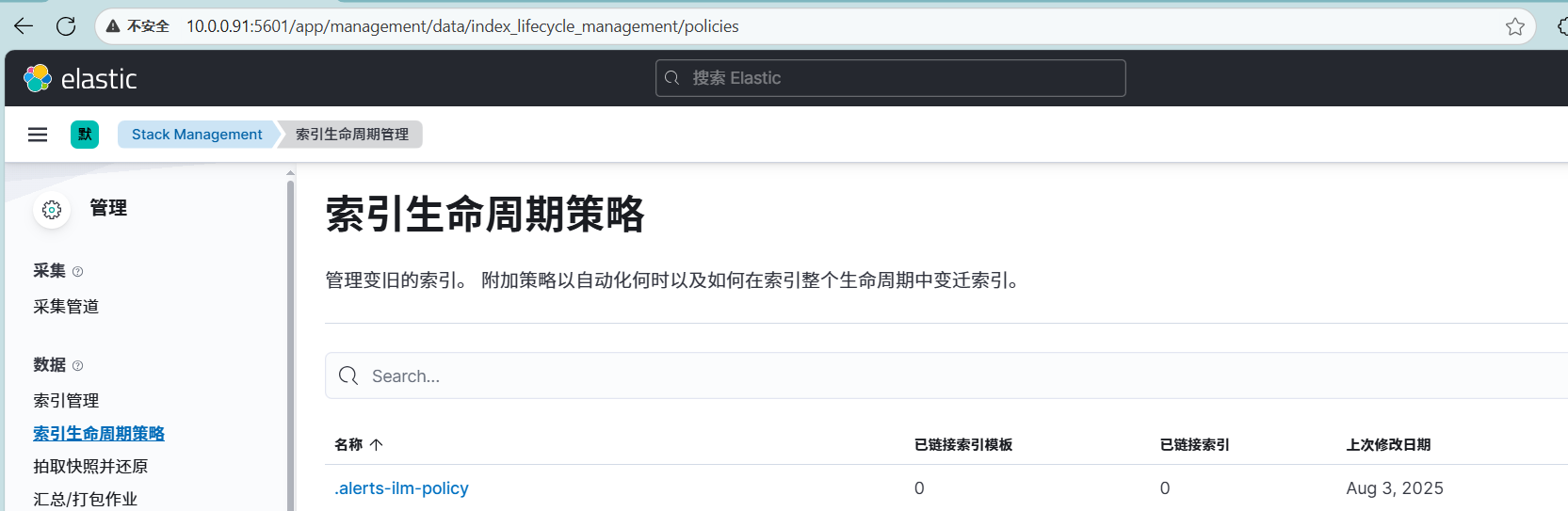1568x511 pixels.
Task: Focus the 搜索 Elastic global search field
Action: coord(890,78)
